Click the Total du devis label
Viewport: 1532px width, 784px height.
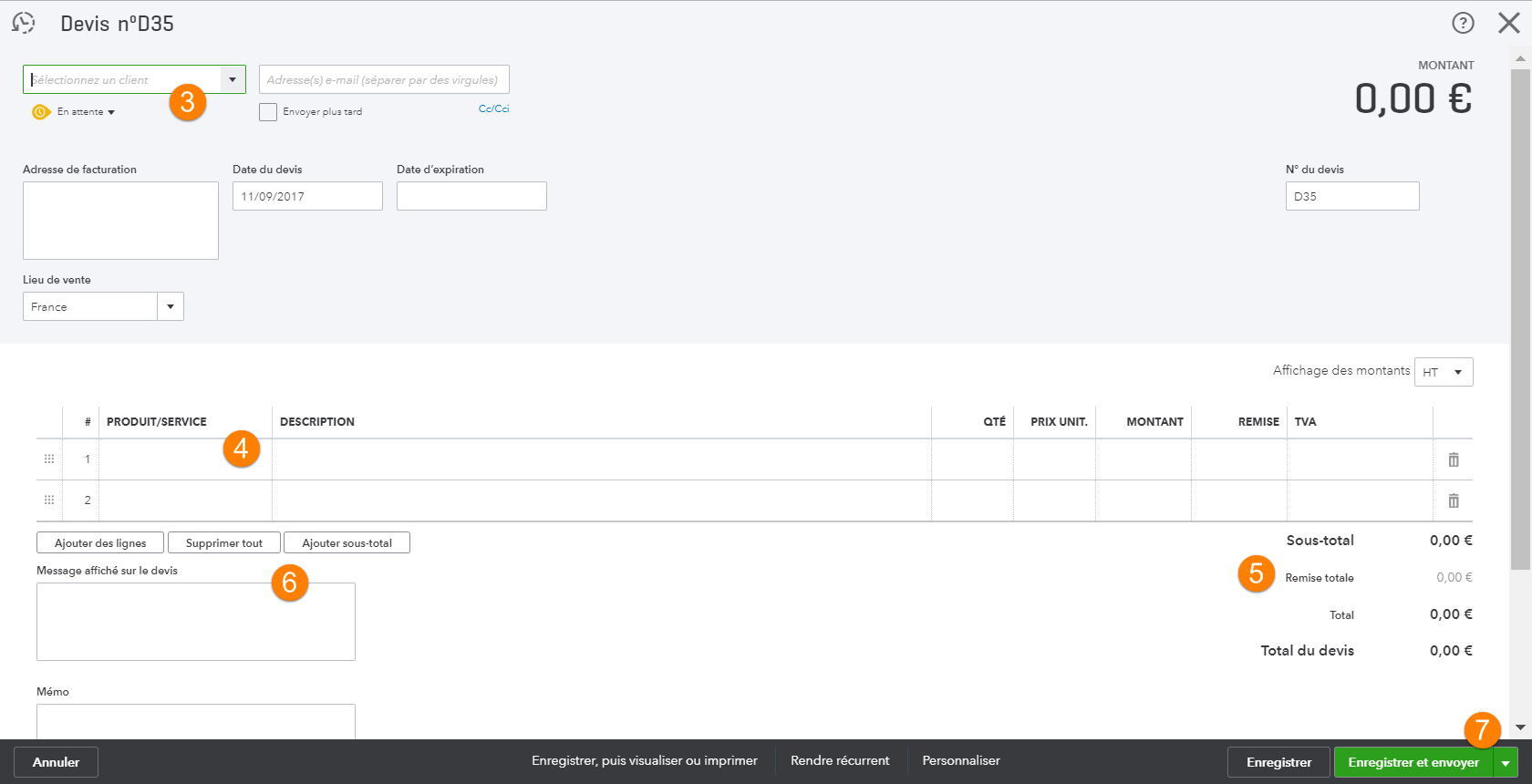click(1307, 651)
